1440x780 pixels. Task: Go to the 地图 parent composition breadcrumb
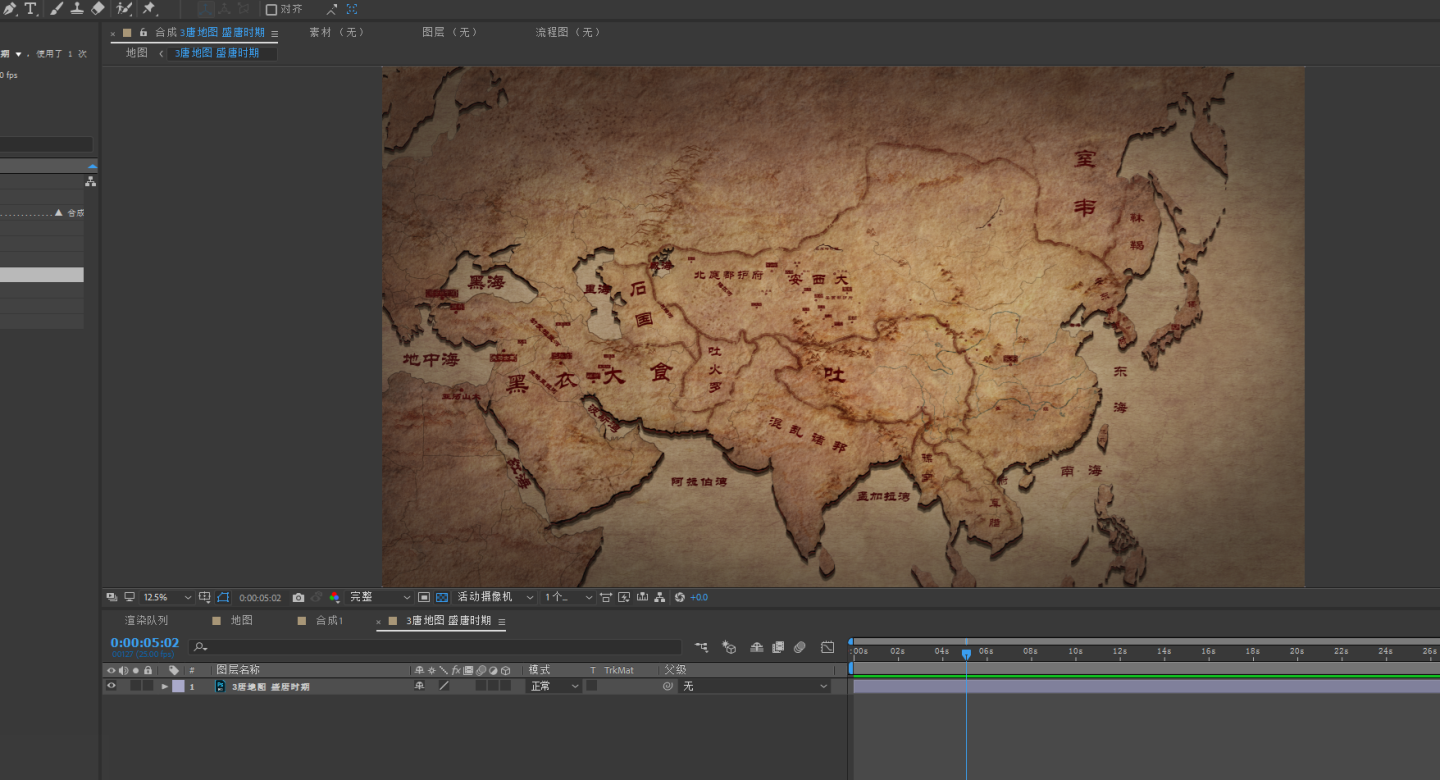[136, 53]
